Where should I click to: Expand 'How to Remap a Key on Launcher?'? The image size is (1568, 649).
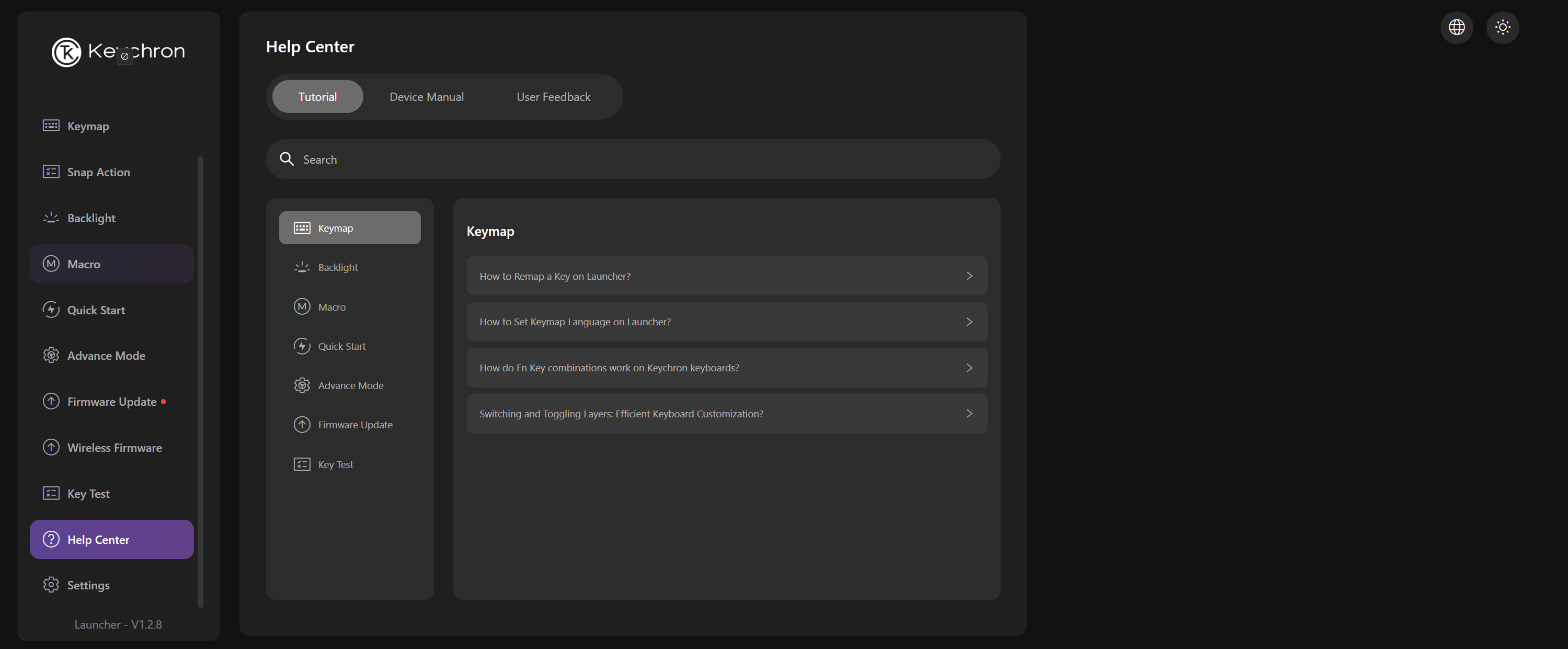726,276
